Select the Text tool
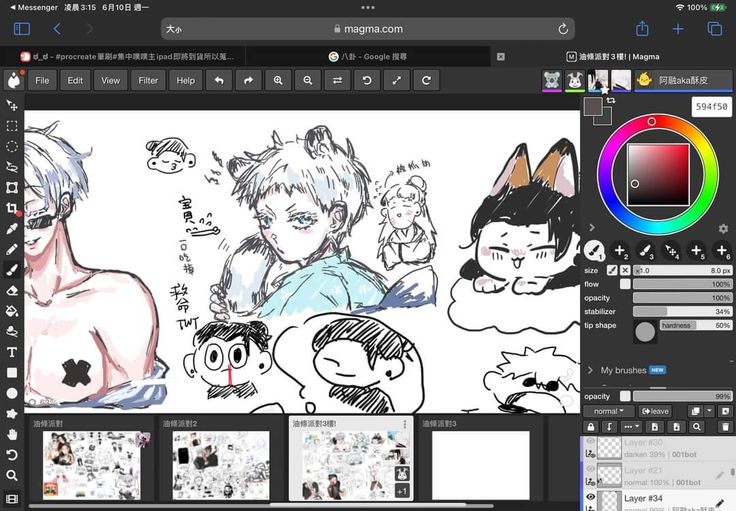 point(12,352)
